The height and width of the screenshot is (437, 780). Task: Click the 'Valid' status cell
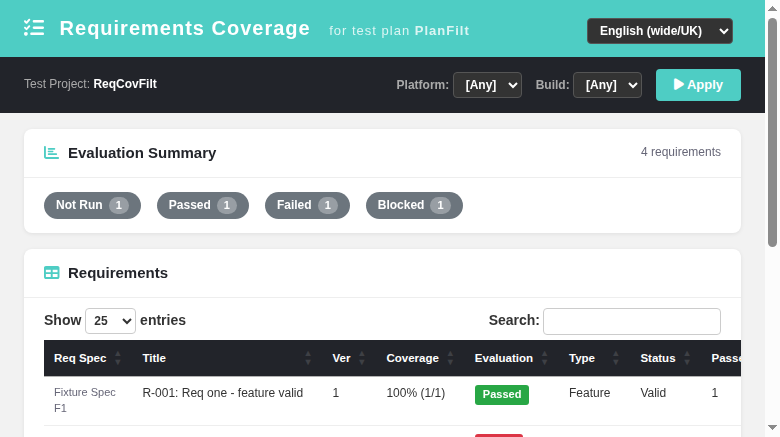pyautogui.click(x=653, y=393)
